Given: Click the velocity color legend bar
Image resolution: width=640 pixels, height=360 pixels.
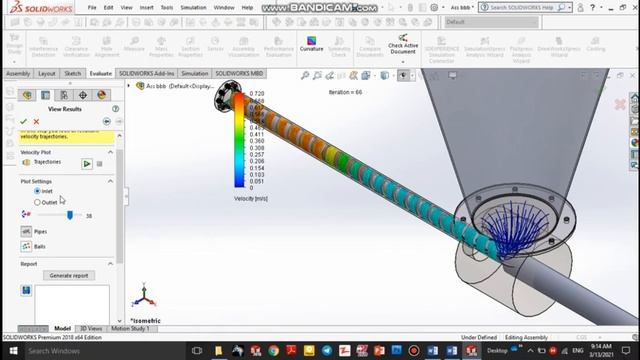Looking at the screenshot, I should [239, 140].
